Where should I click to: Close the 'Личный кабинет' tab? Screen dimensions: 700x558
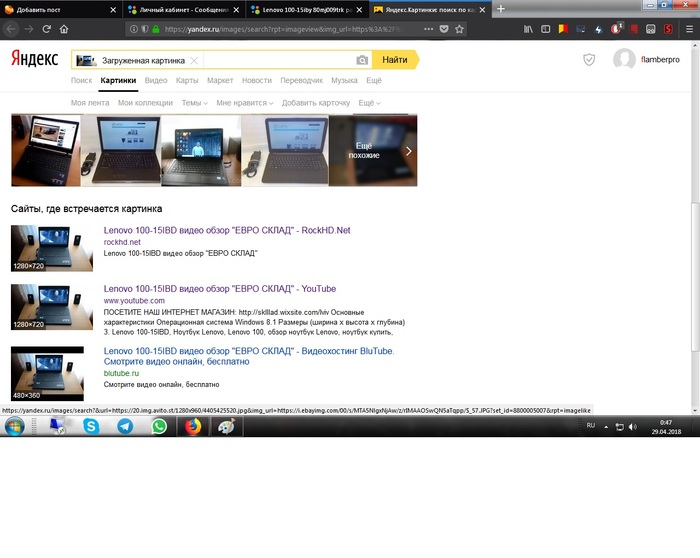click(x=236, y=10)
